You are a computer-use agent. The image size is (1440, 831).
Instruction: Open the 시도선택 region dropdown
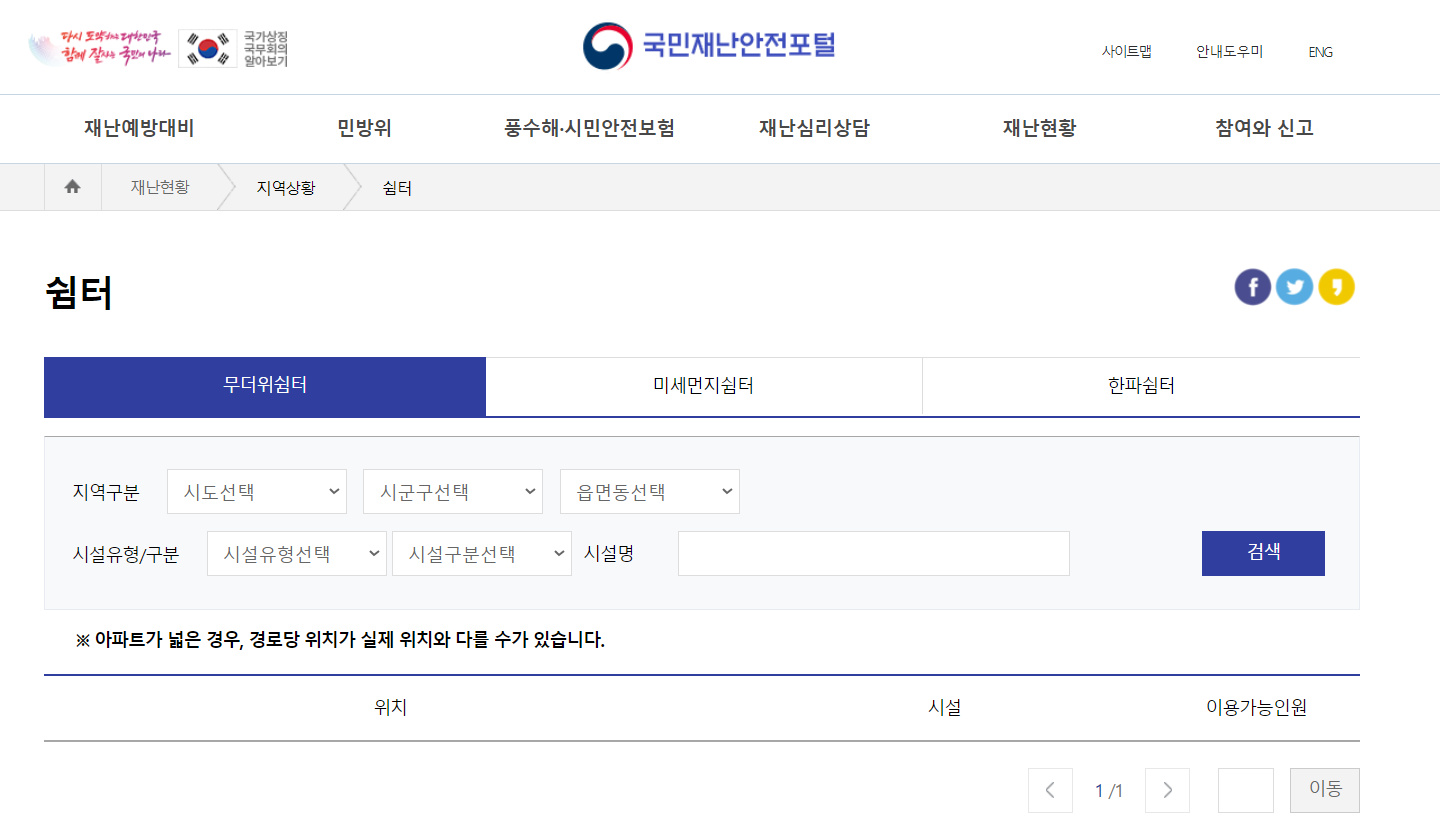[257, 491]
